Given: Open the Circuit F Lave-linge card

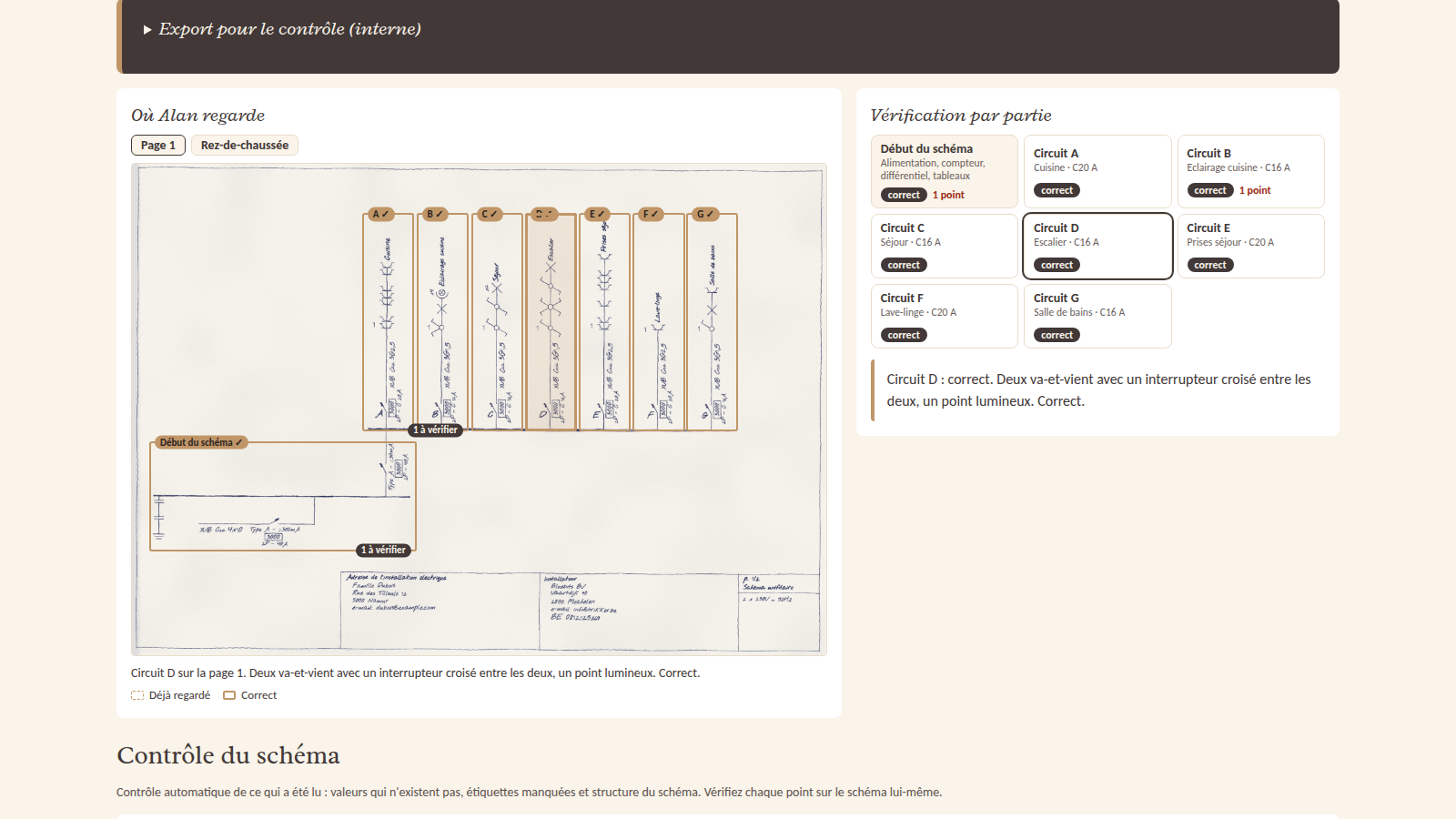Looking at the screenshot, I should click(945, 316).
